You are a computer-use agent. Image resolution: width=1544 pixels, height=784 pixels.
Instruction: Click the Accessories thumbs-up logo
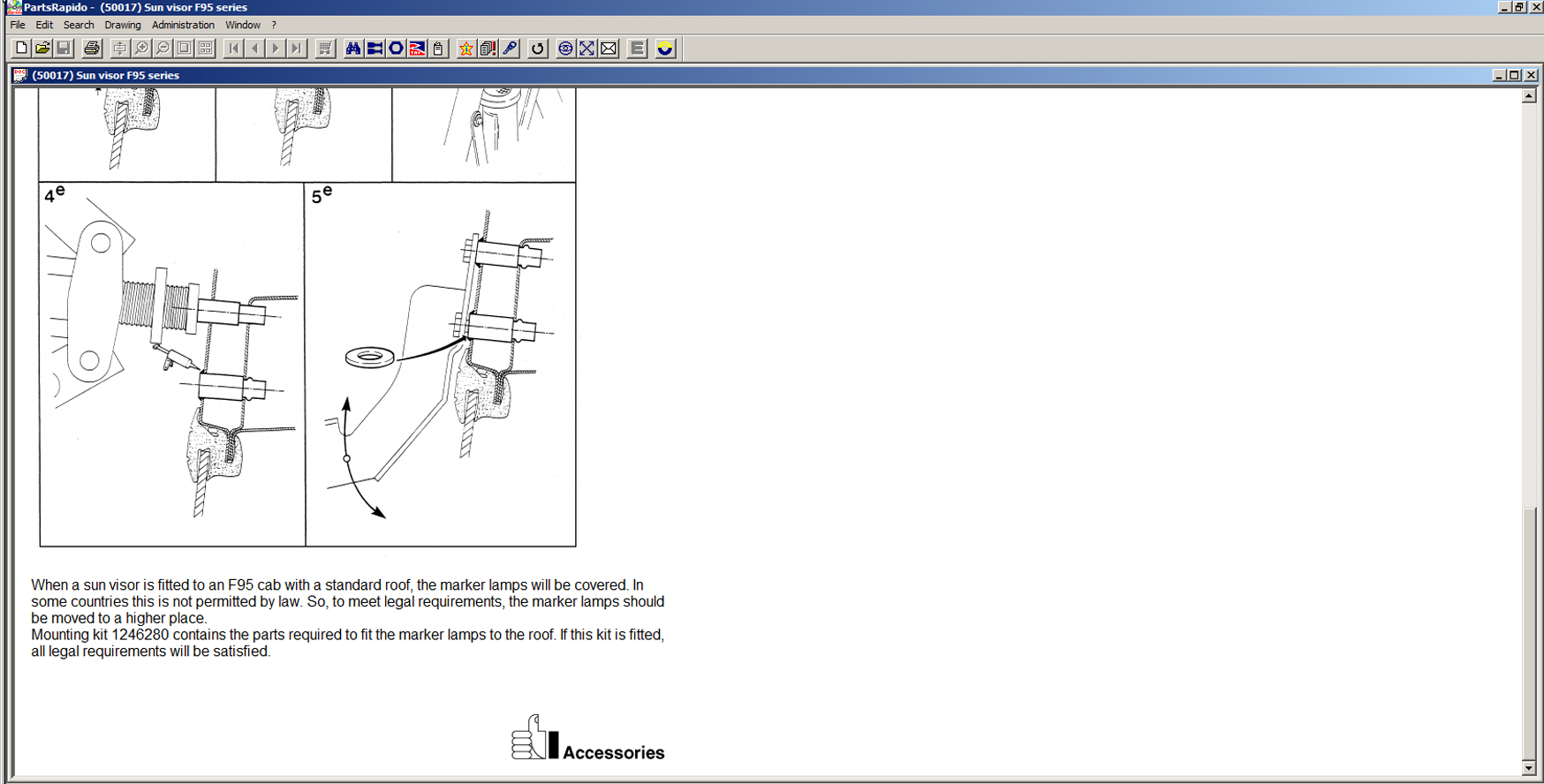534,738
